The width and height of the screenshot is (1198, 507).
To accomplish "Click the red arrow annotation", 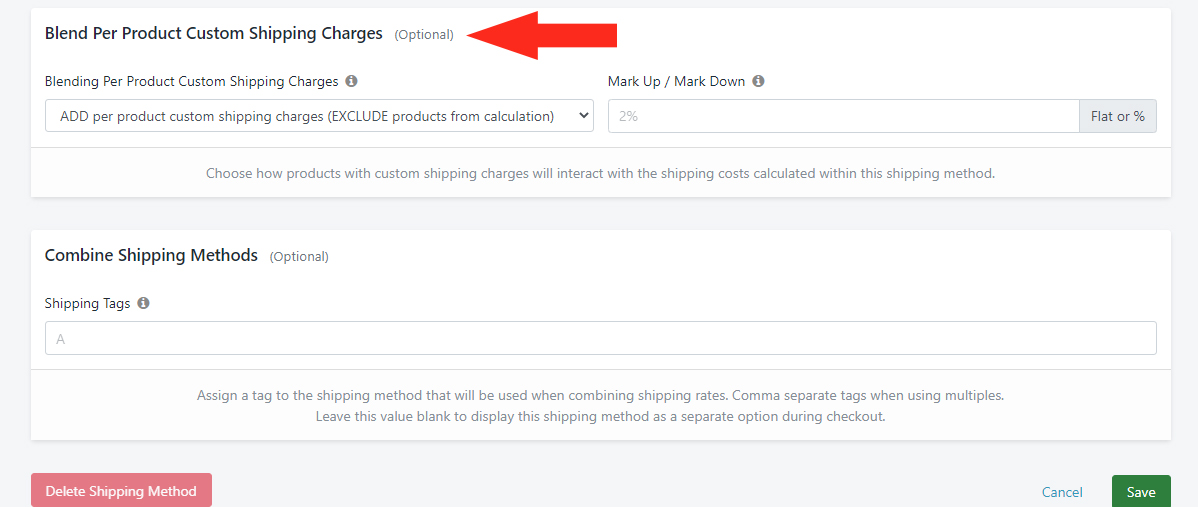I will pos(542,35).
